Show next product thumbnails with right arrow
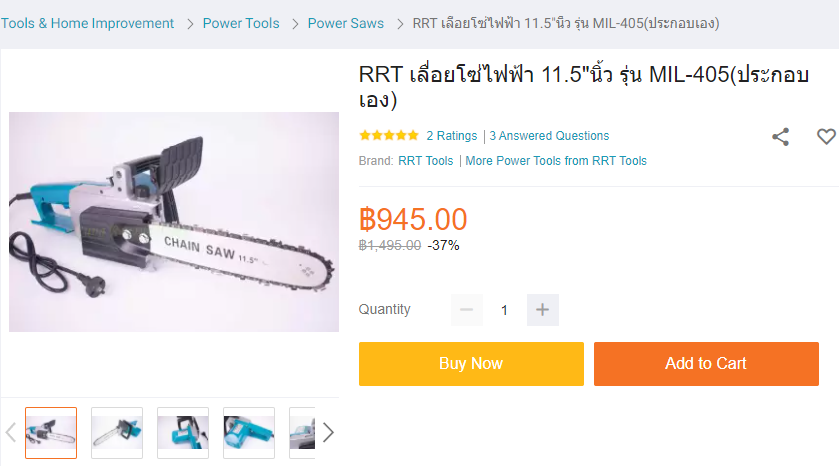This screenshot has height=466, width=839. tap(328, 432)
